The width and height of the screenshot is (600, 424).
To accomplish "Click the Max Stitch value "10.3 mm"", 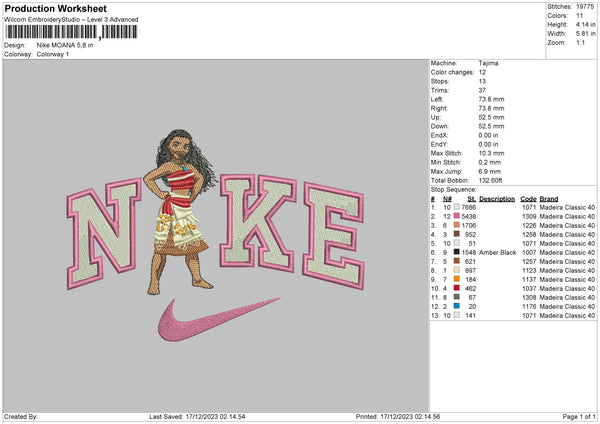I will pos(491,153).
